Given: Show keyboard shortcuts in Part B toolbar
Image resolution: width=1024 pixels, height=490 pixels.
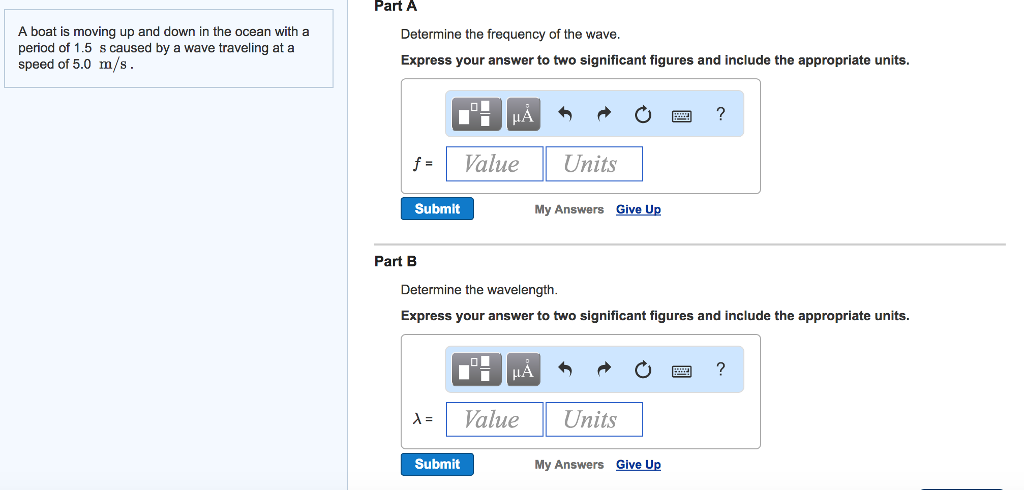Looking at the screenshot, I should (x=682, y=372).
